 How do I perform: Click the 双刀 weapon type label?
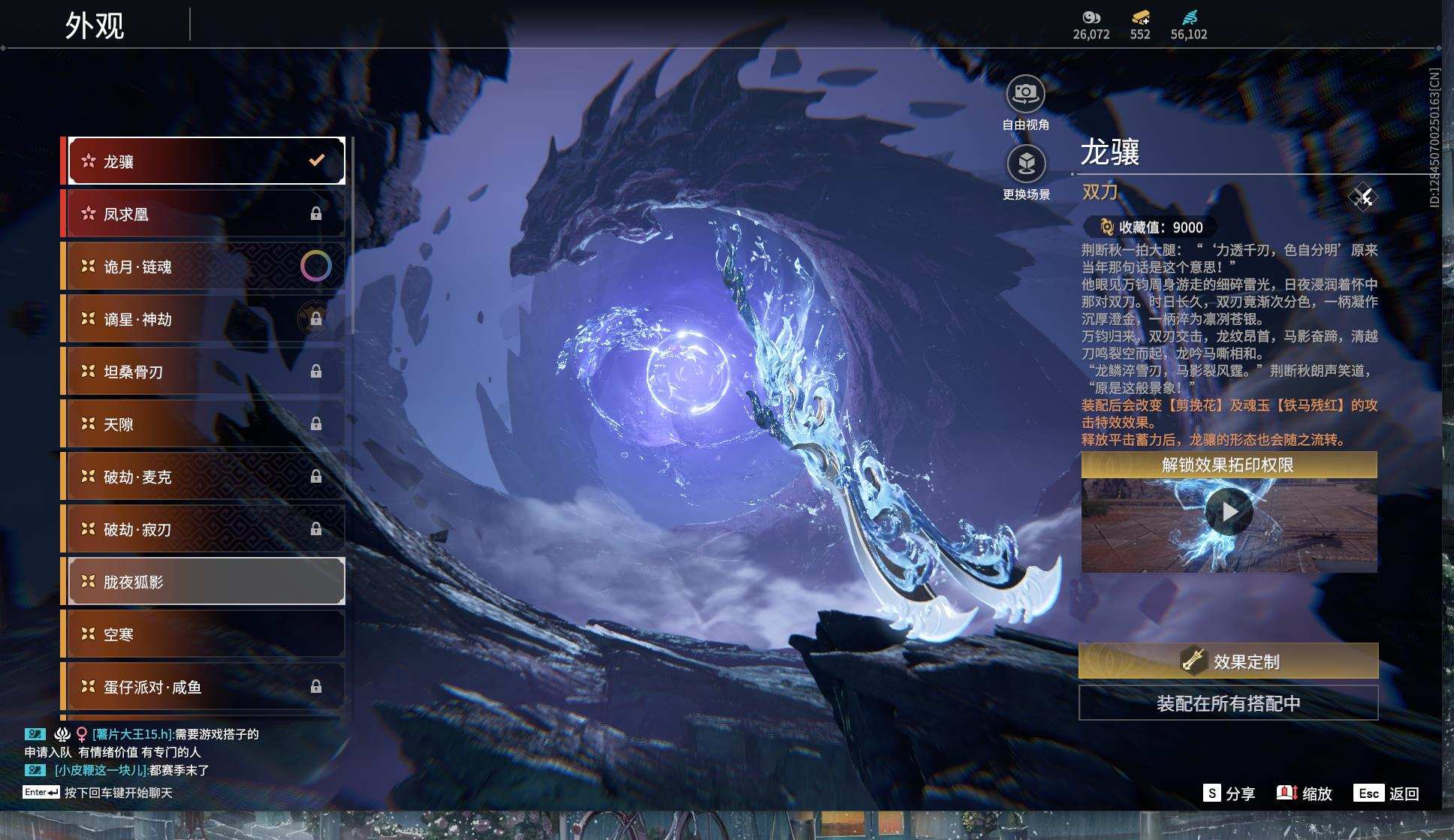pyautogui.click(x=1100, y=192)
